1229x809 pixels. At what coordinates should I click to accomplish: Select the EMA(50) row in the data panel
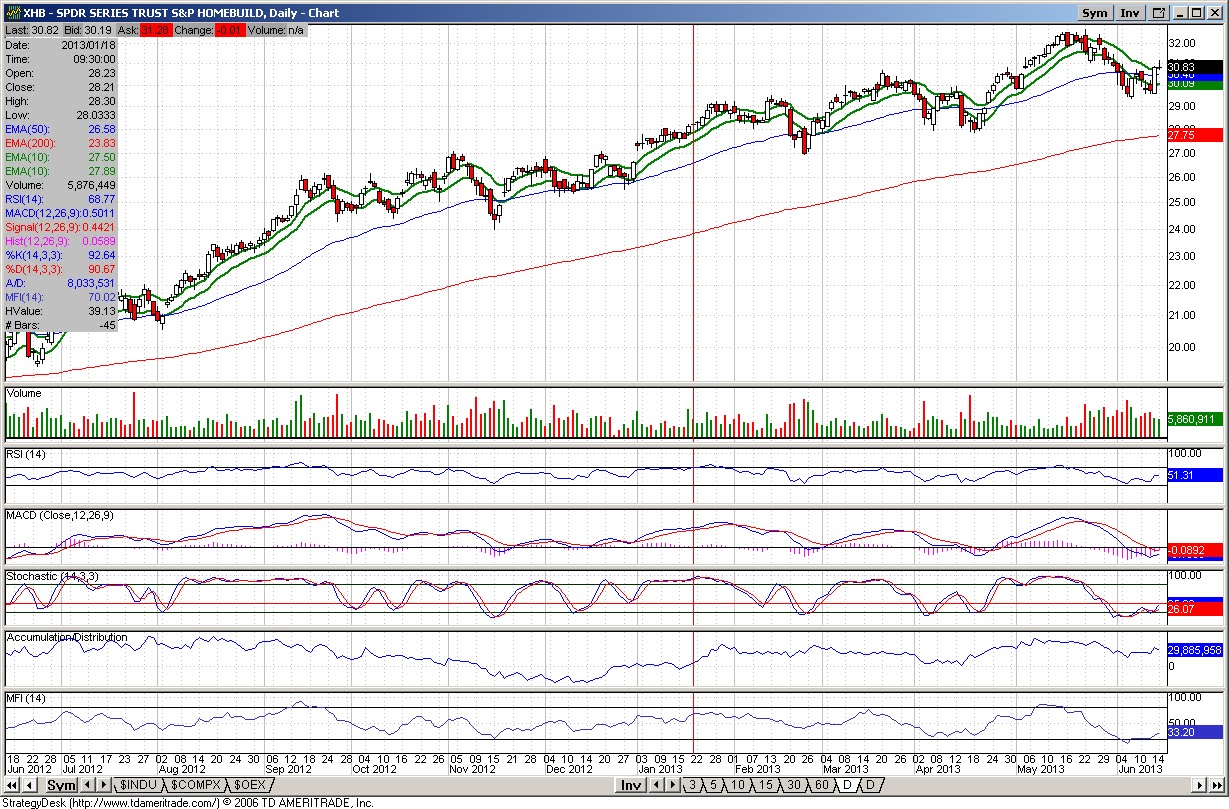[x=61, y=129]
